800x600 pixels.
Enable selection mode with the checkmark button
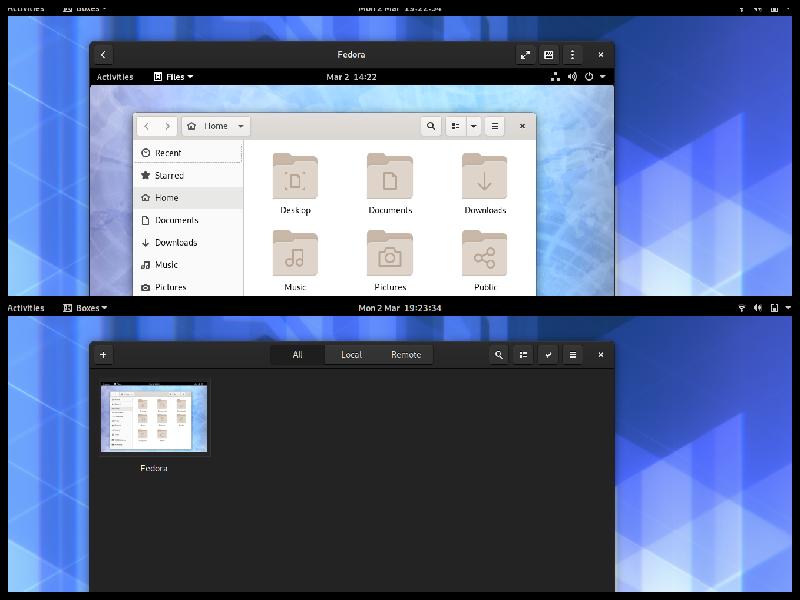point(548,355)
